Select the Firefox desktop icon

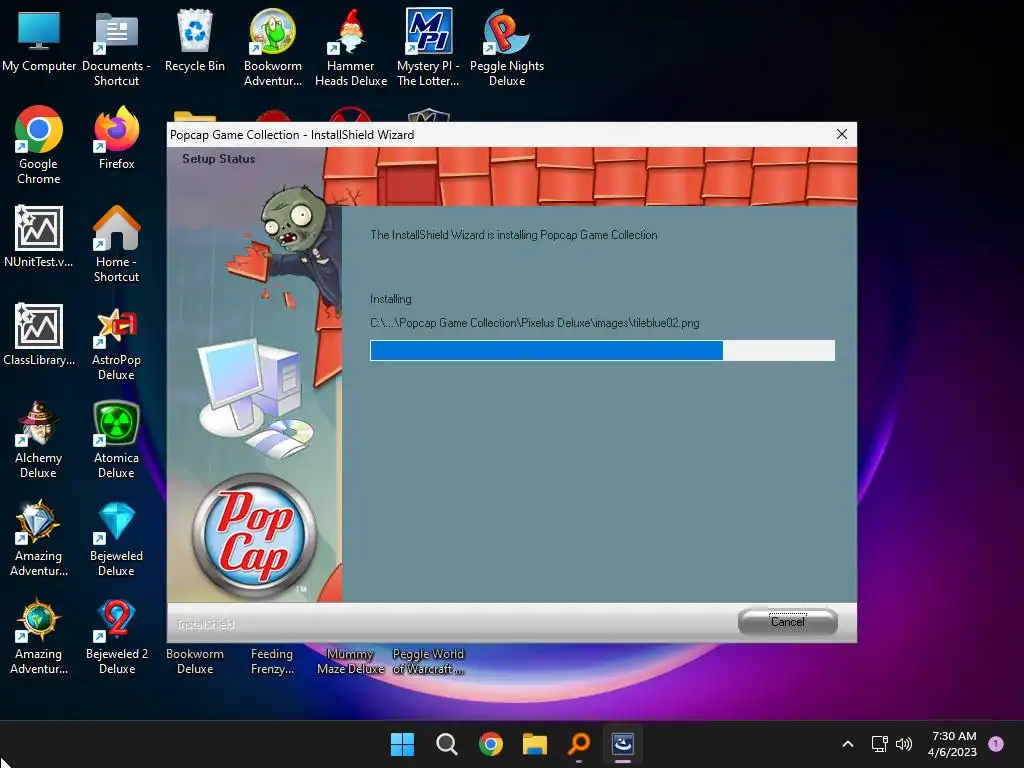point(116,138)
